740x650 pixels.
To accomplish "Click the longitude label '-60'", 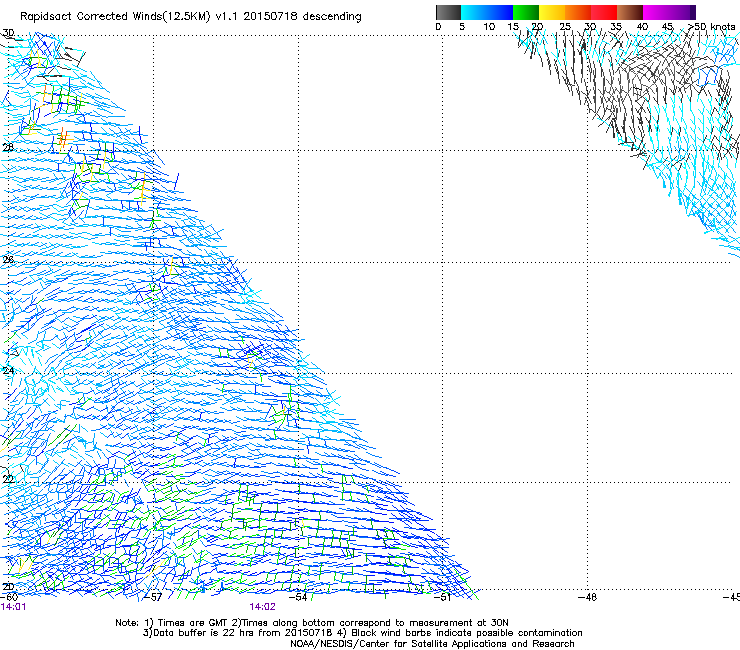I will [x=8, y=597].
